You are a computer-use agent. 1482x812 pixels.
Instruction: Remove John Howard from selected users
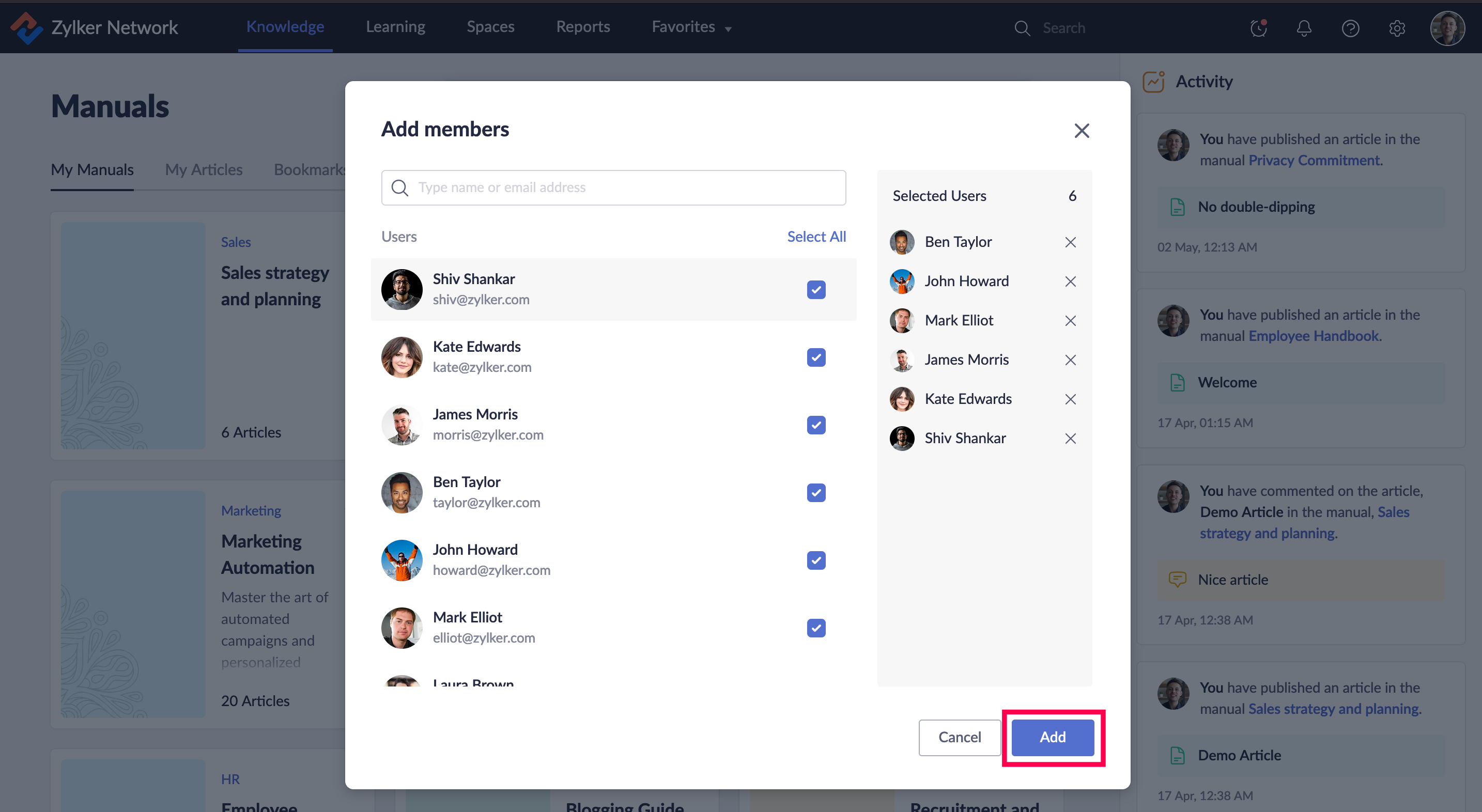tap(1070, 281)
